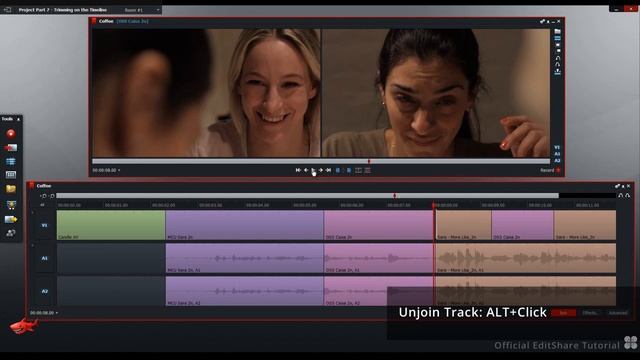This screenshot has width=640, height=360.
Task: Select the pink OSS Cassi clip on V1
Action: [379, 225]
